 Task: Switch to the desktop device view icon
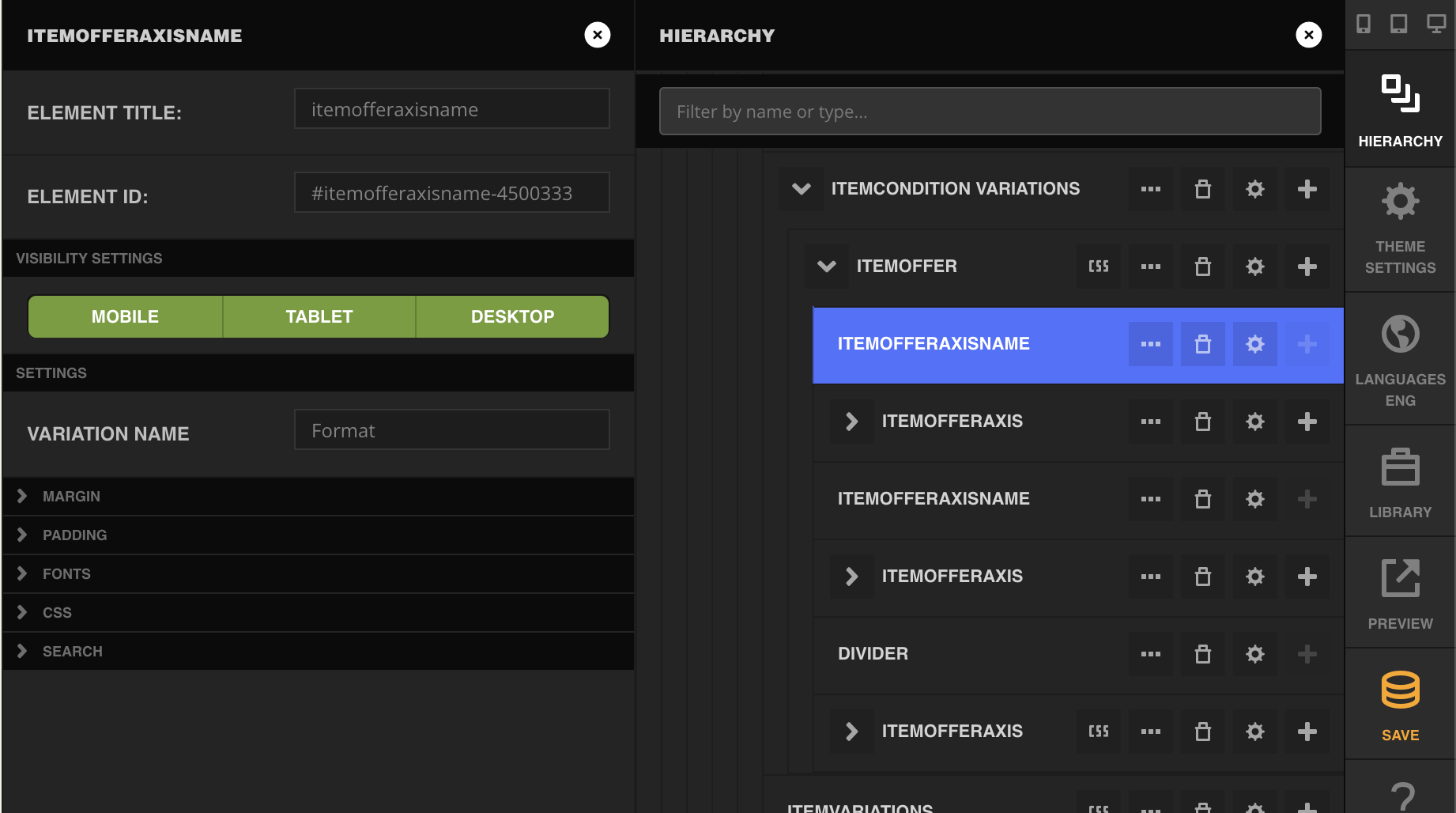(1435, 24)
